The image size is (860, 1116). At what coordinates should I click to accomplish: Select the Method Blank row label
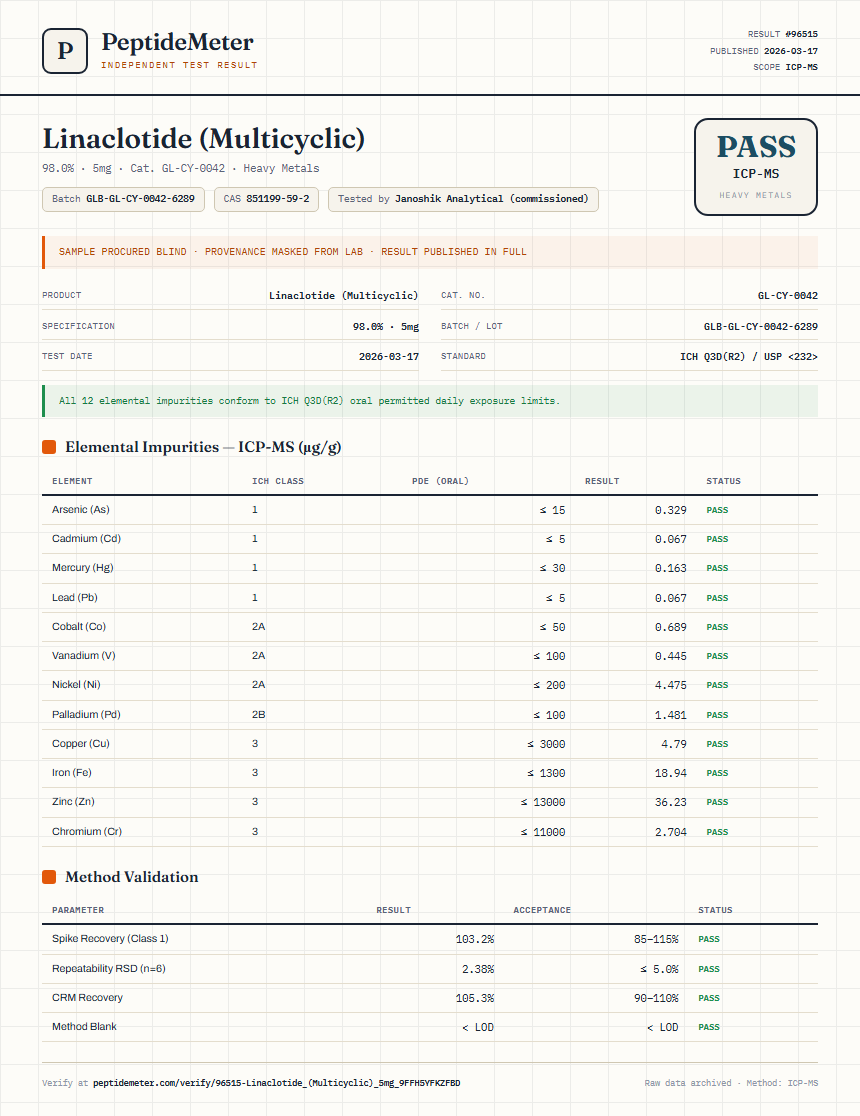(x=84, y=1027)
